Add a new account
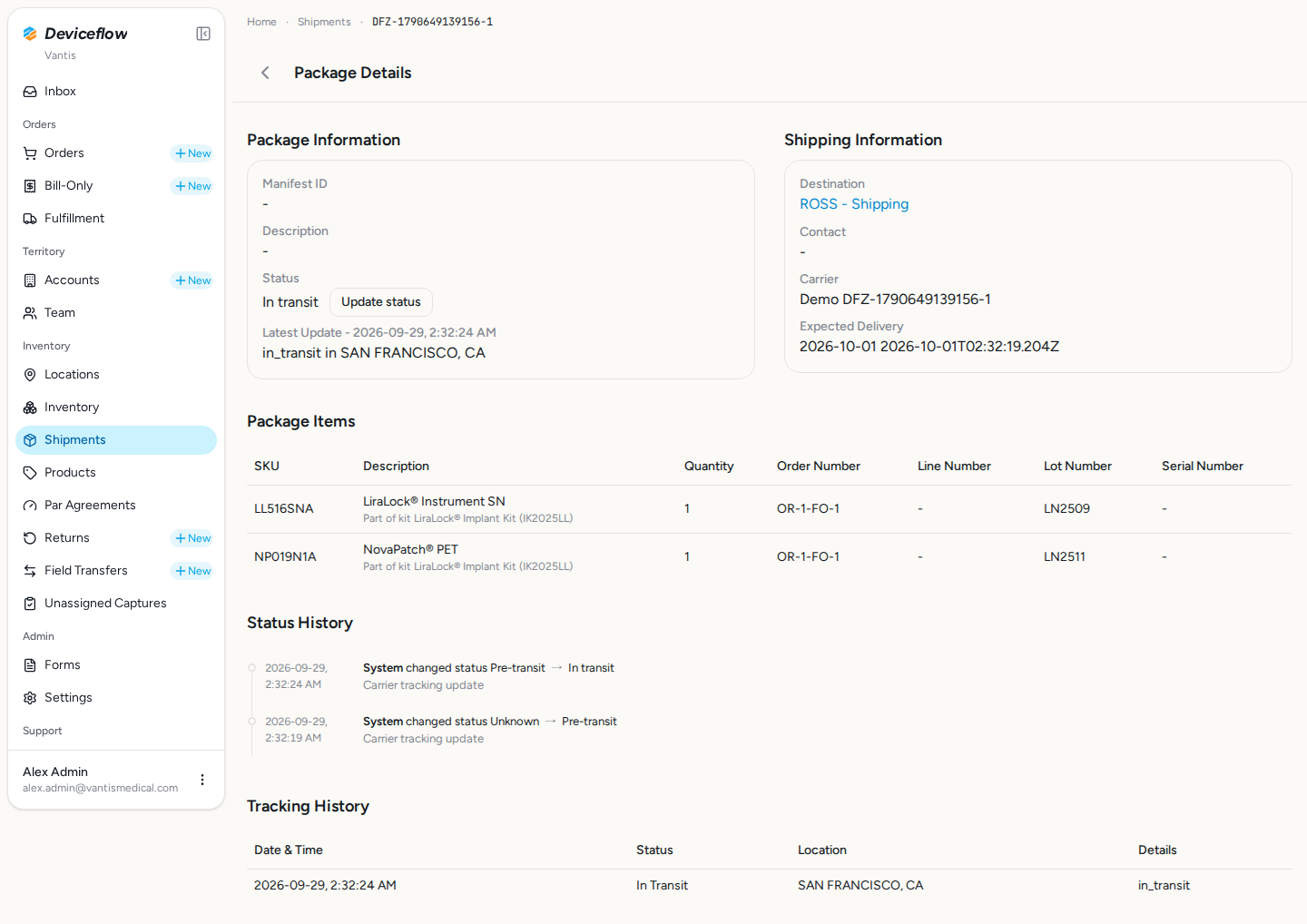Viewport: 1307px width, 924px height. coord(192,280)
